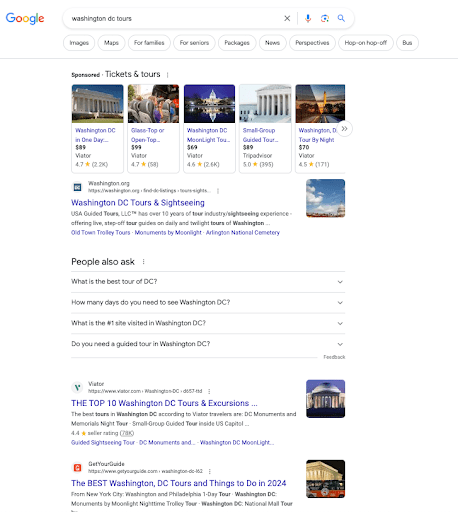The height and width of the screenshot is (512, 458).
Task: Expand What is the #1 site visited question
Action: click(208, 323)
